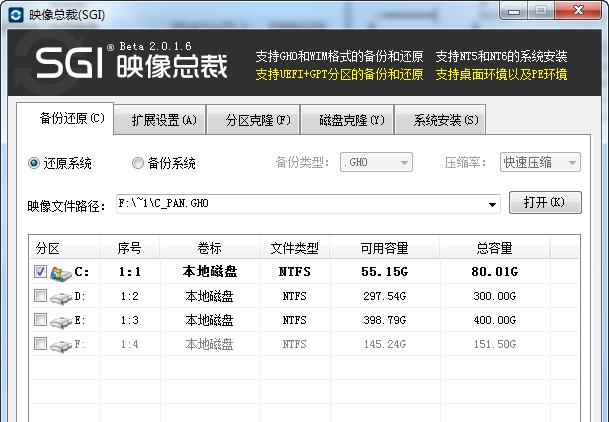Click the 398.79G free space cell
This screenshot has height=422, width=609.
[385, 320]
